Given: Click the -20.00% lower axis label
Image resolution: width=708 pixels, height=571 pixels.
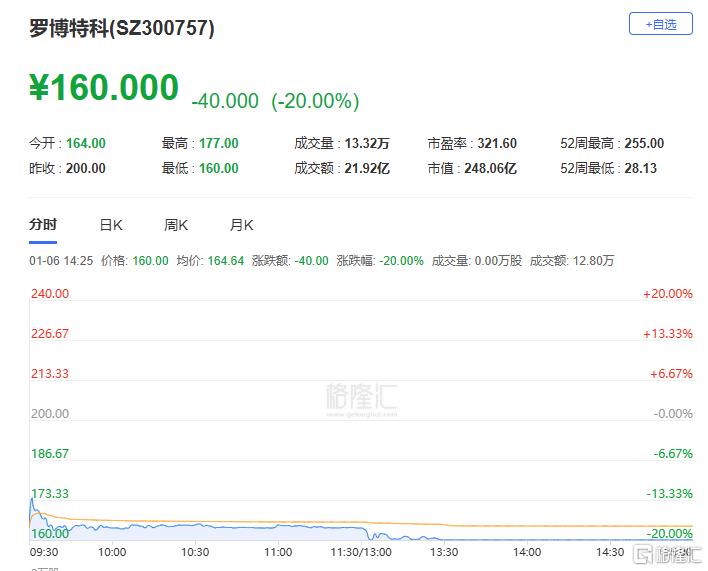Looking at the screenshot, I should [669, 534].
